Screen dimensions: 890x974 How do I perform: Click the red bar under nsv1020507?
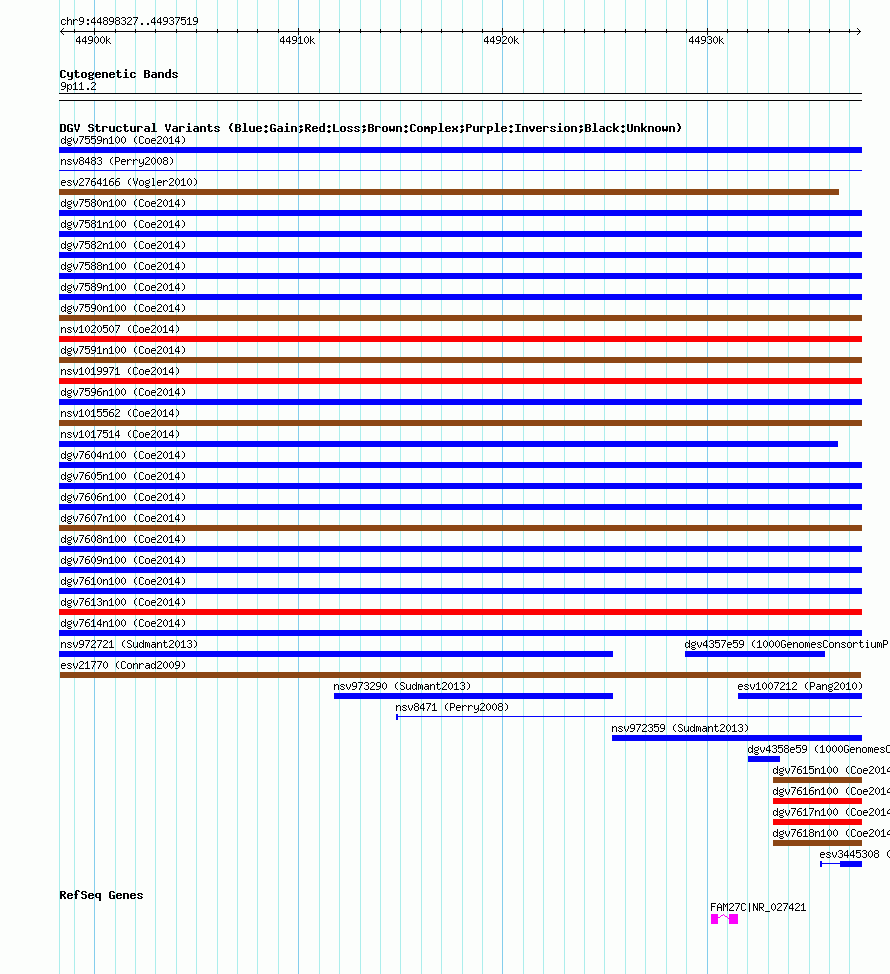pyautogui.click(x=460, y=339)
